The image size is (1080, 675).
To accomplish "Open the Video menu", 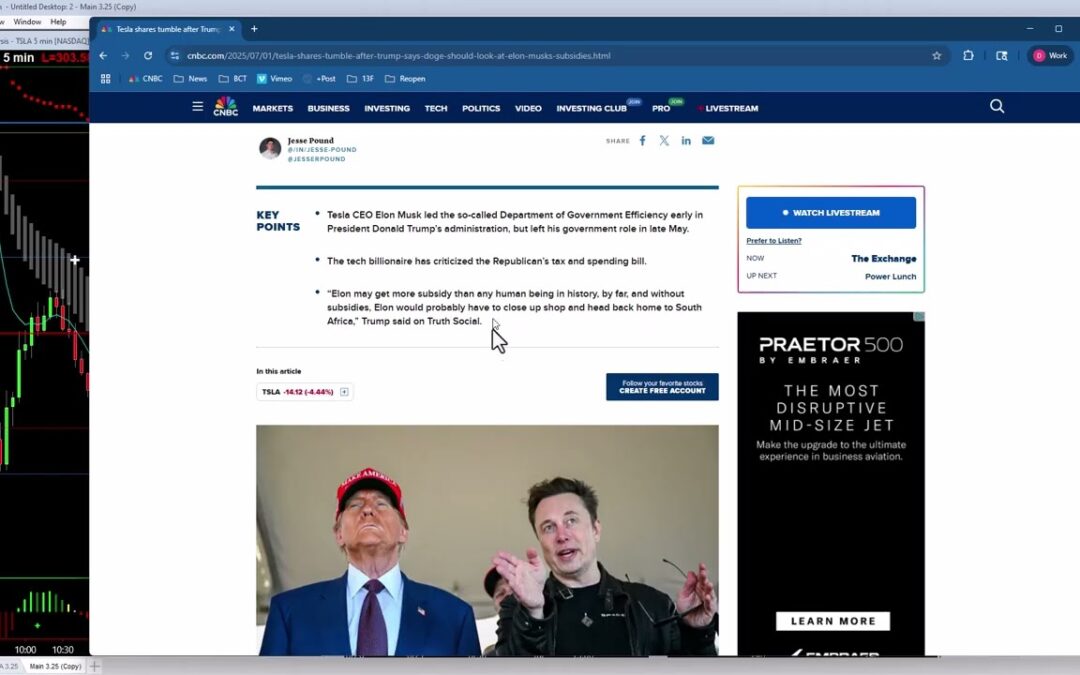I will tap(528, 108).
